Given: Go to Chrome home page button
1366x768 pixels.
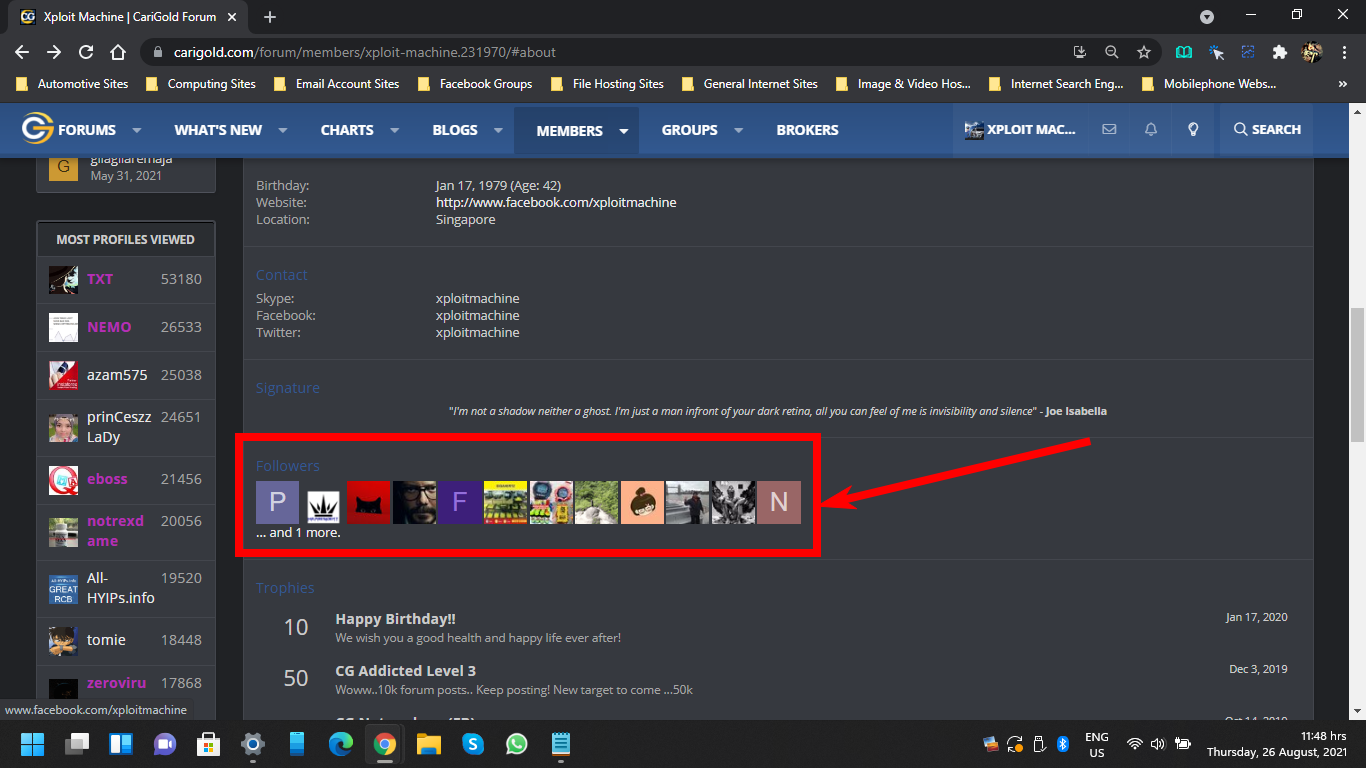Looking at the screenshot, I should click(118, 52).
